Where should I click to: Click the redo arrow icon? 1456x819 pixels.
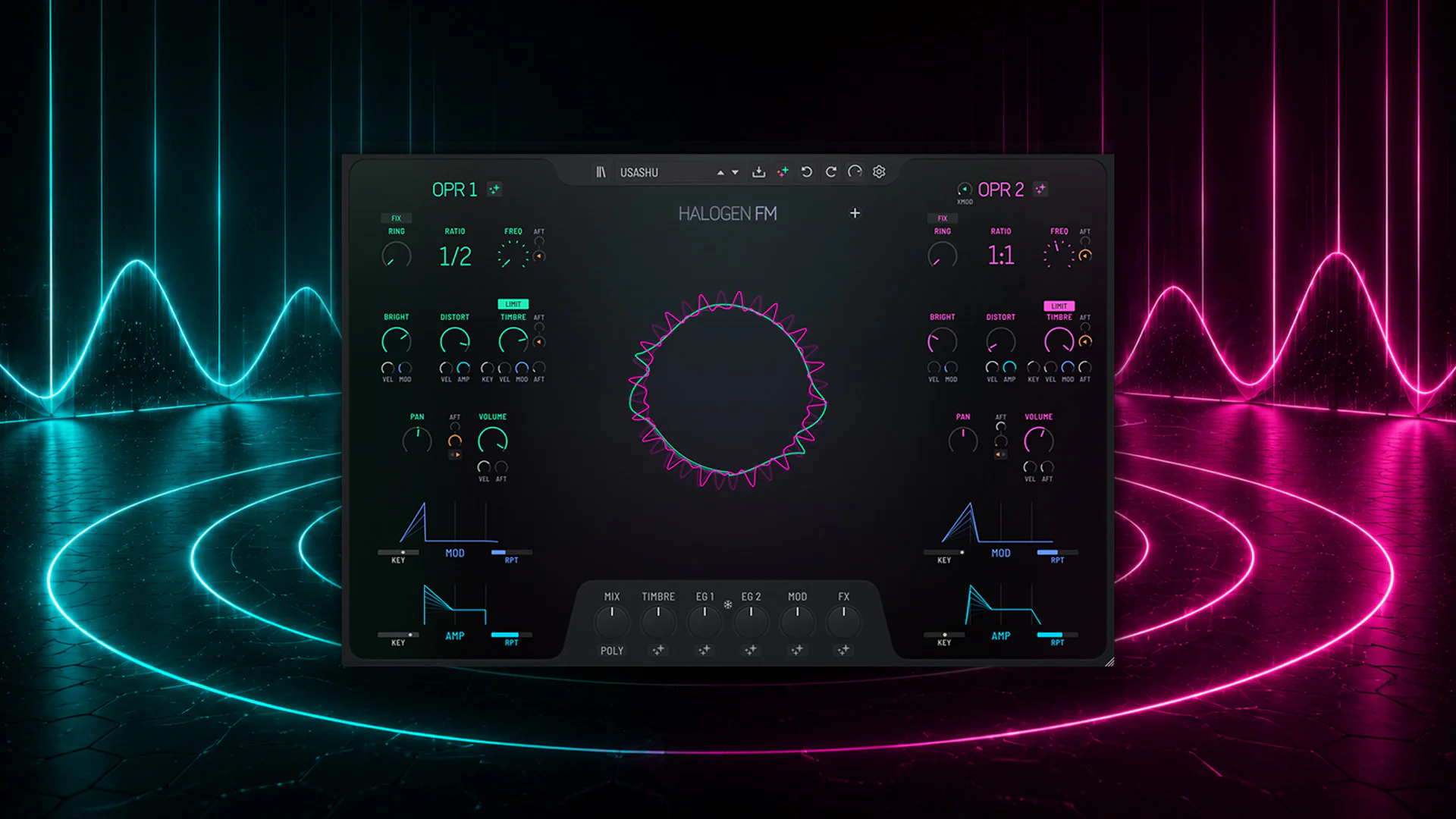831,172
